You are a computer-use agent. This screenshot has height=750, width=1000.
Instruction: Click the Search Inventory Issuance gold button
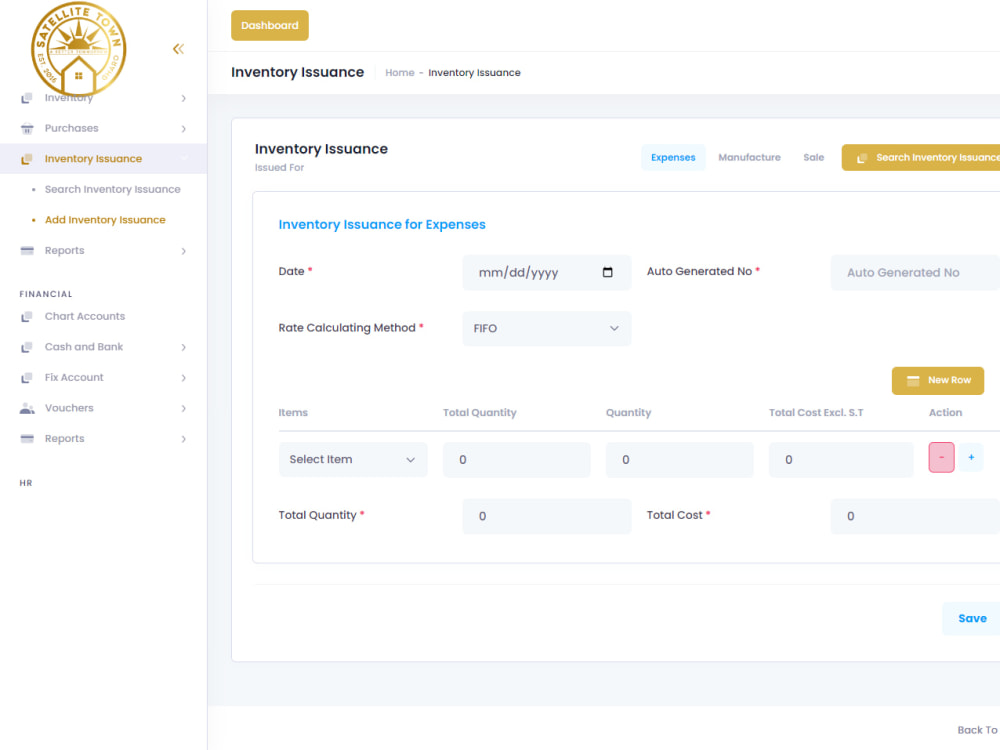pyautogui.click(x=921, y=158)
